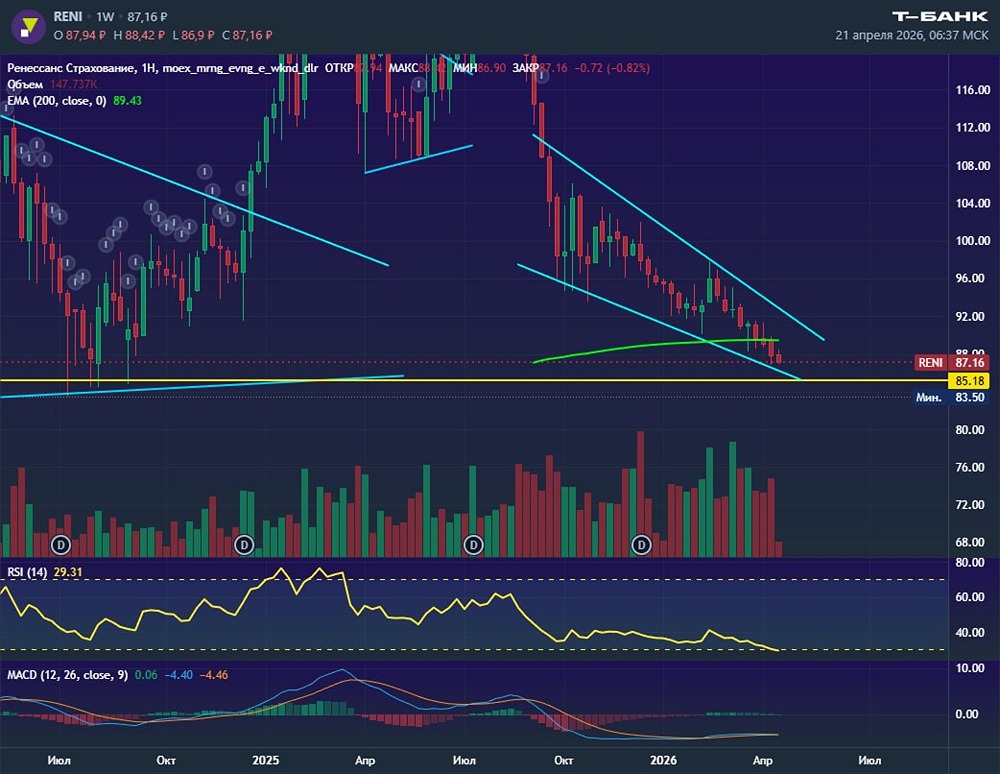
Task: Click the 104.00 price axis label
Action: [973, 203]
